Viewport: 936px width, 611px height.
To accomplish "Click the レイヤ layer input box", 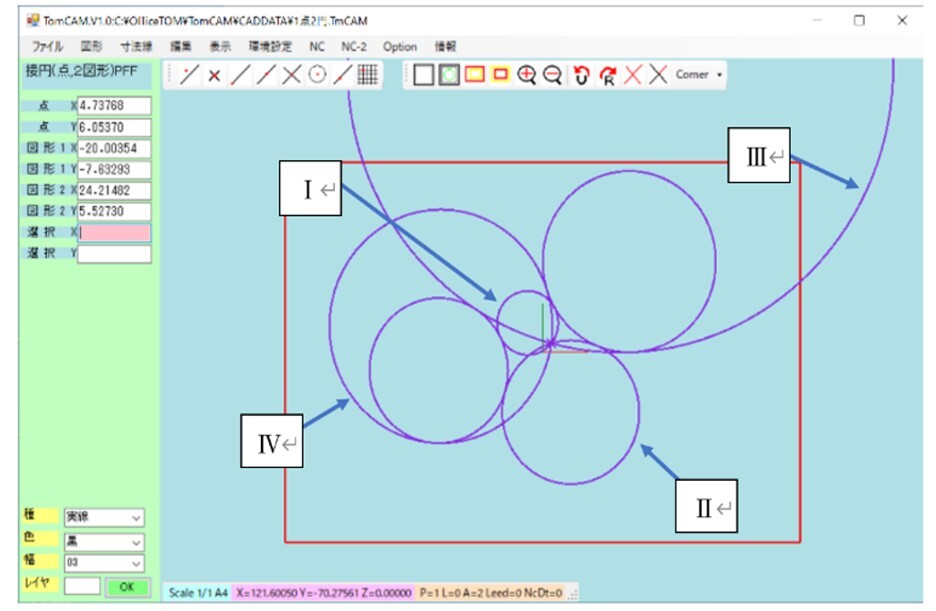I will click(82, 587).
